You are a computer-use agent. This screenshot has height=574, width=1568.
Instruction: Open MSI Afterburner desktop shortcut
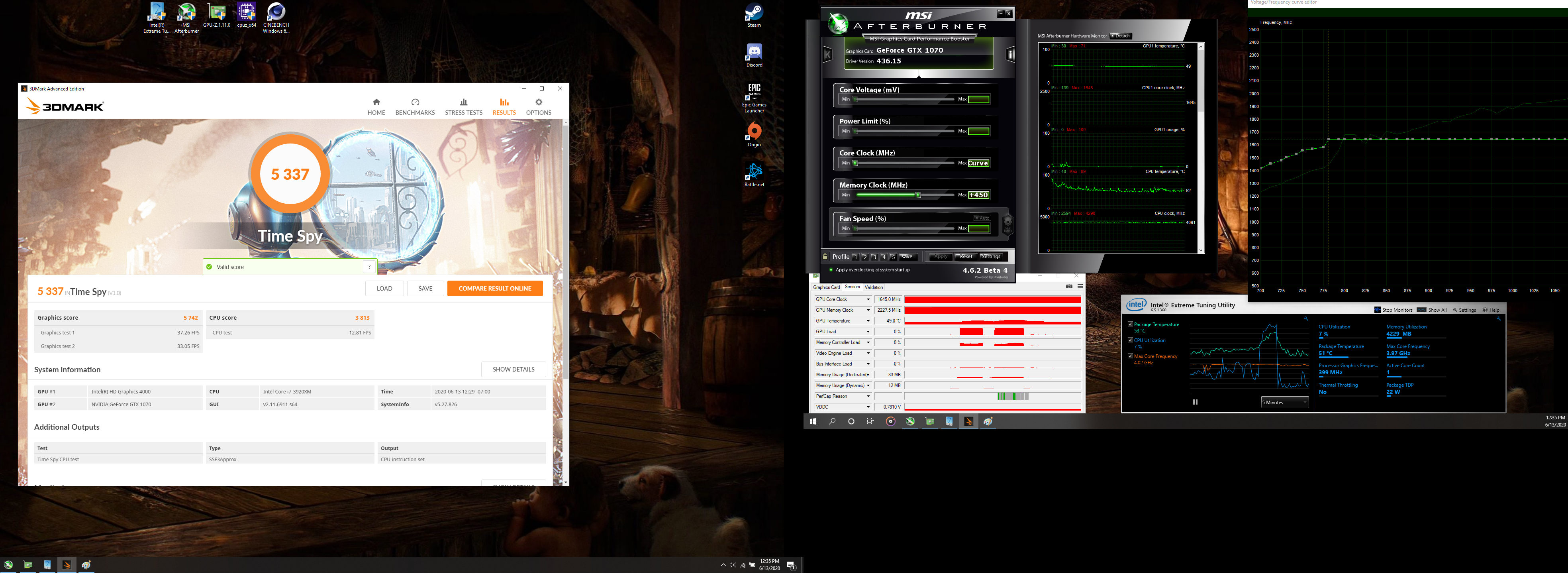point(186,18)
